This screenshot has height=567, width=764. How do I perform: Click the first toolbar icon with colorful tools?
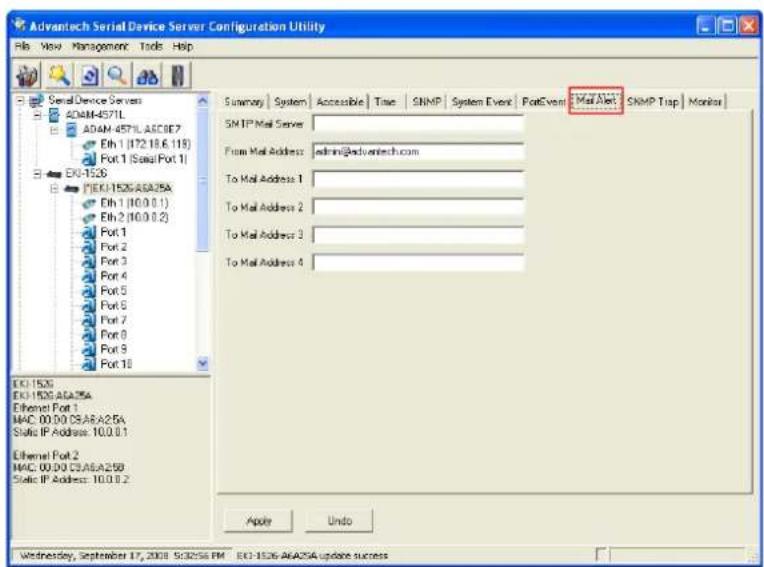coord(28,76)
